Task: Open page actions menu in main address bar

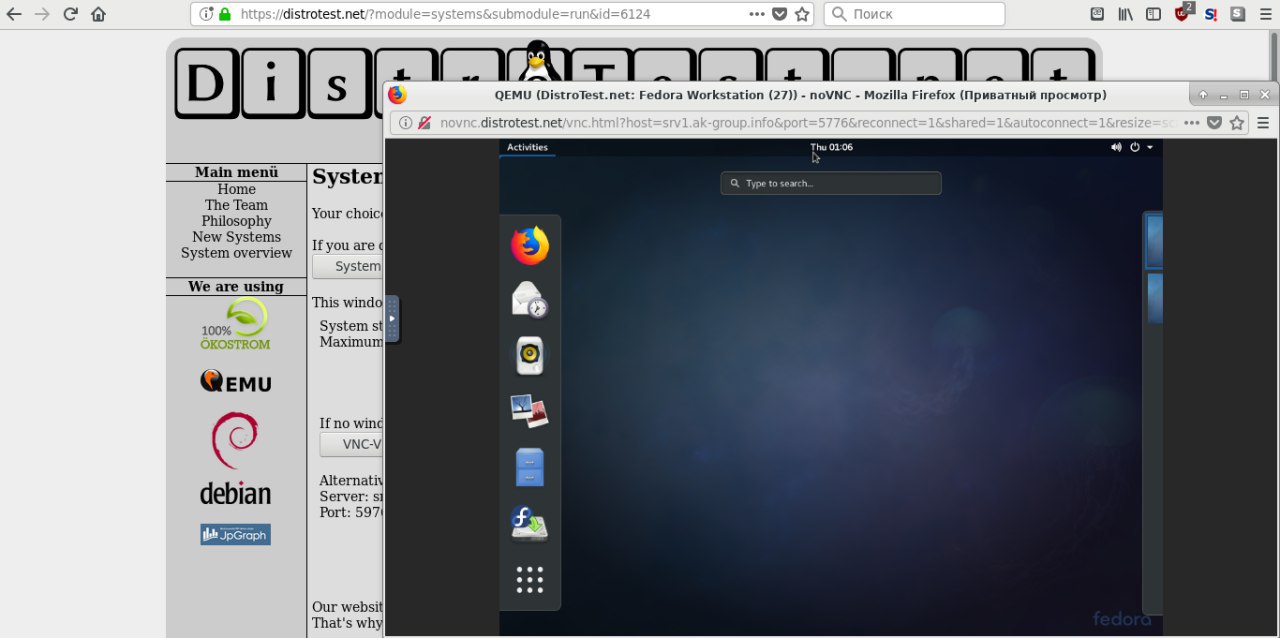Action: coord(758,14)
